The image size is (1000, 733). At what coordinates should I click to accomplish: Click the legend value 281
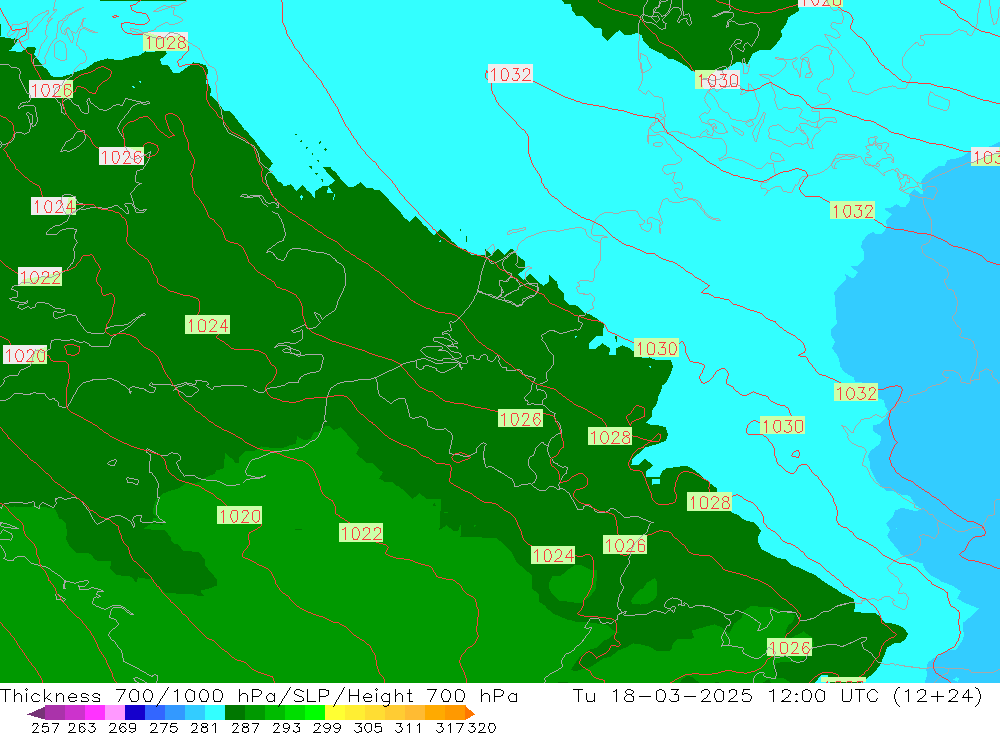click(204, 727)
